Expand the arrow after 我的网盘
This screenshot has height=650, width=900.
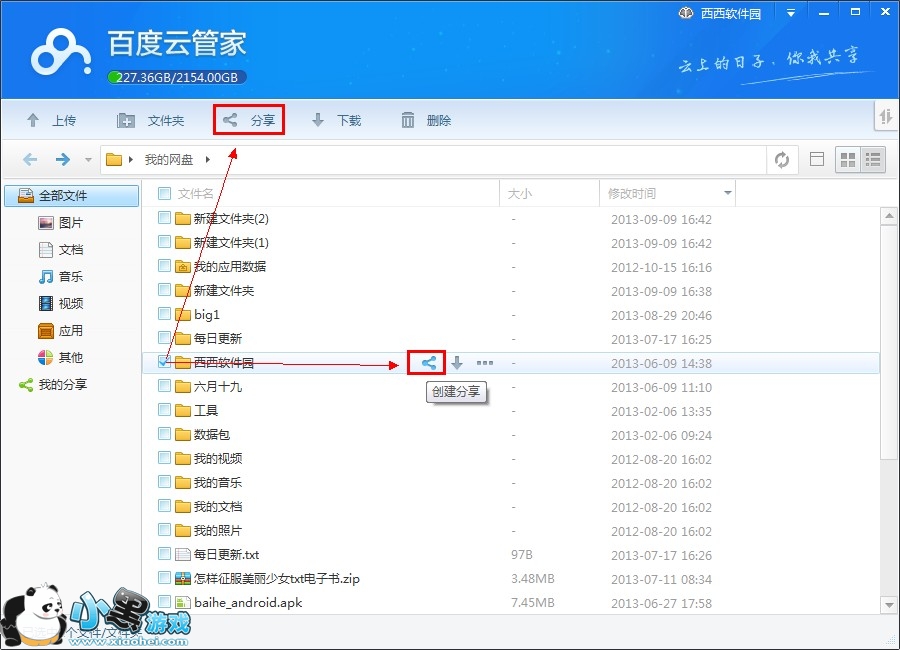(208, 160)
